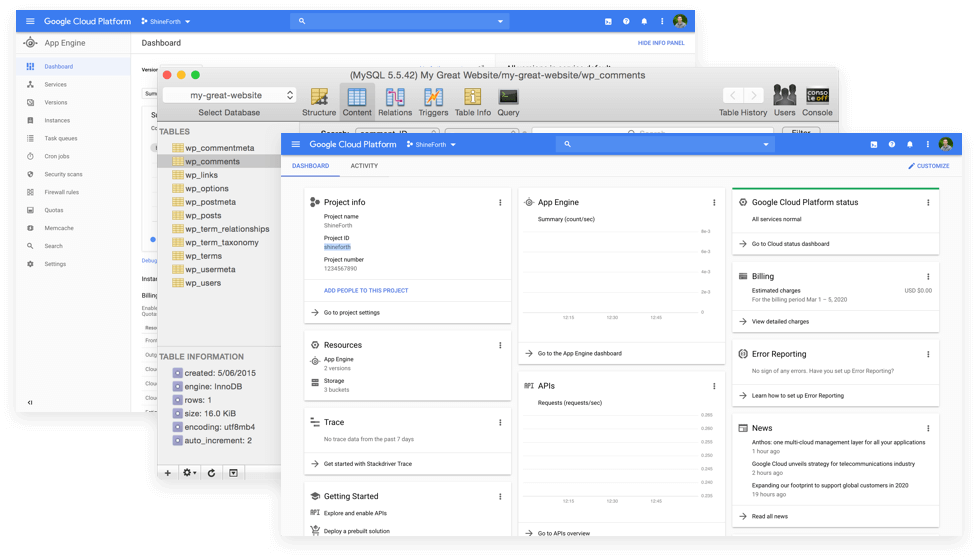Go back in Table History
Image resolution: width=978 pixels, height=558 pixels.
point(733,95)
